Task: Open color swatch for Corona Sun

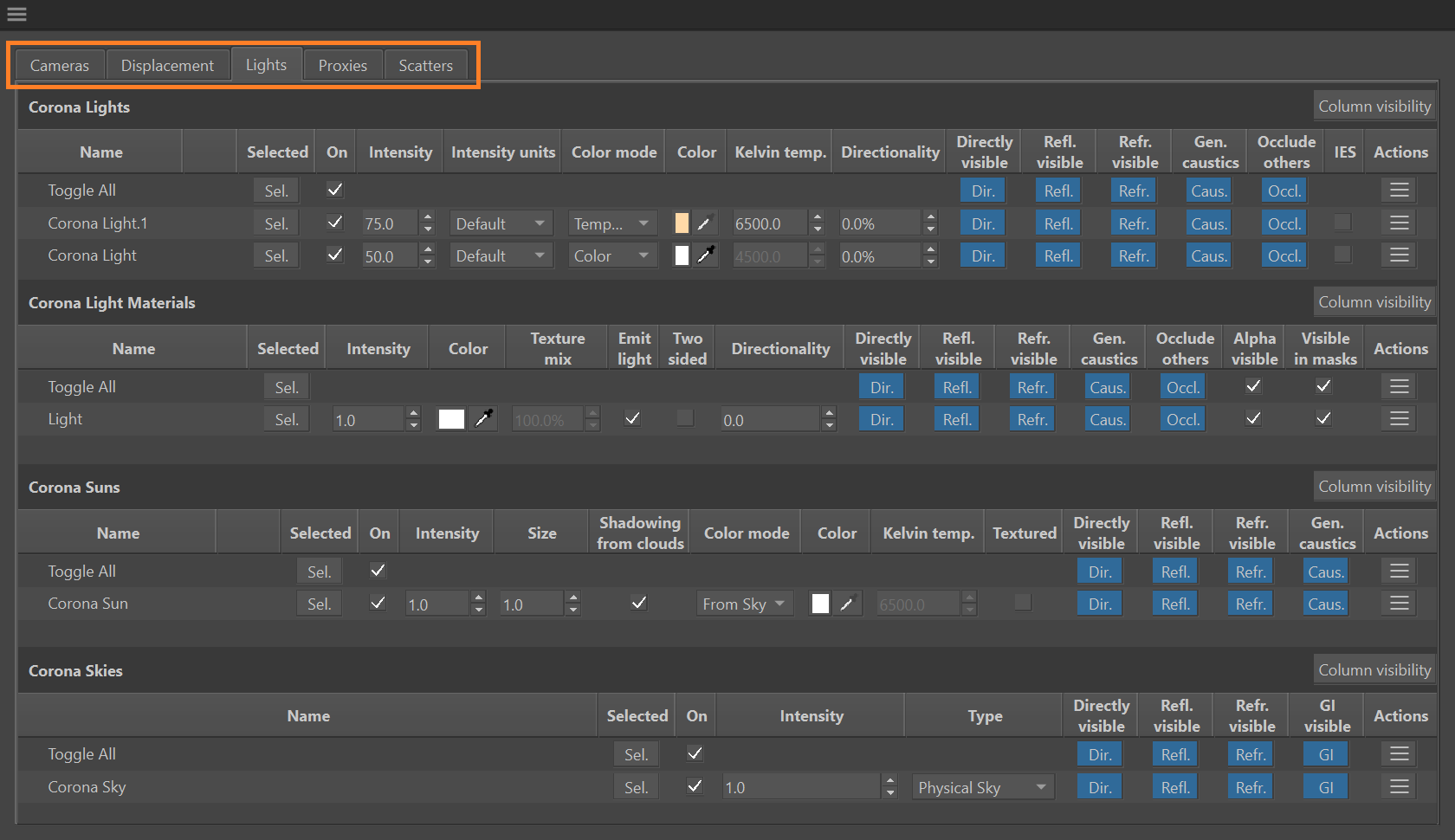Action: point(820,604)
